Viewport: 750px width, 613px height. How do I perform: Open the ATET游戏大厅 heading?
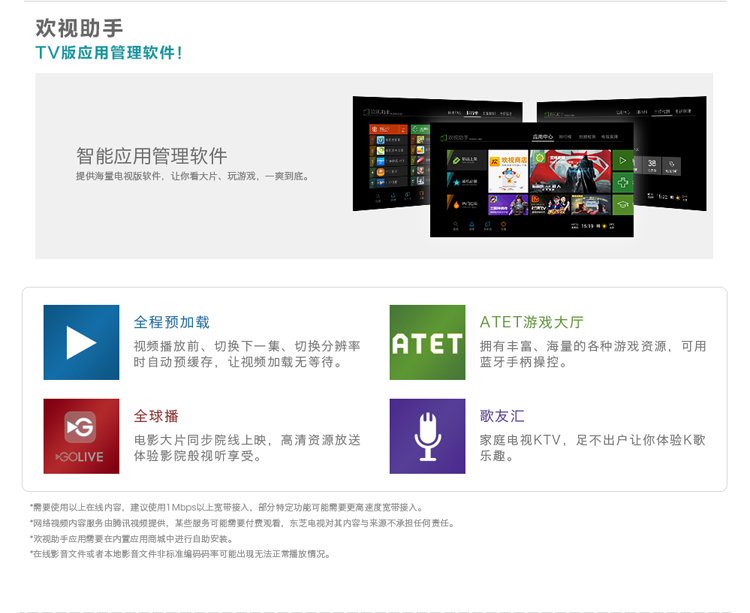531,322
